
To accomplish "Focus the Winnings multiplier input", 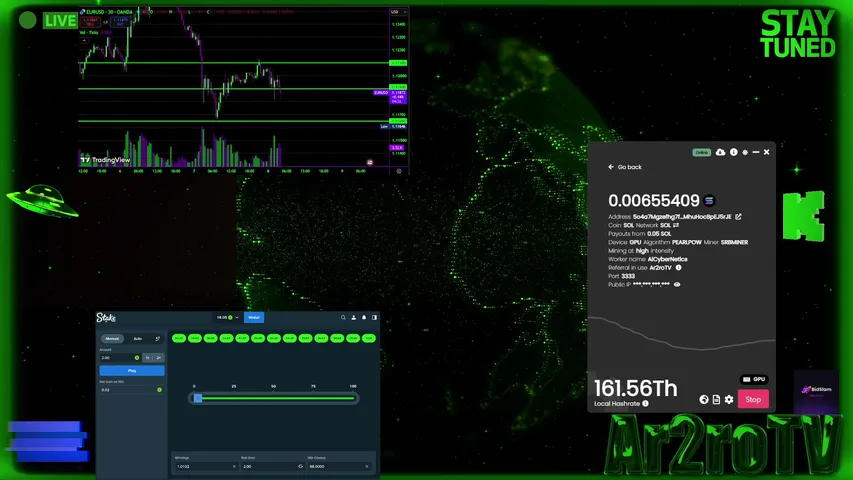I will (x=206, y=466).
